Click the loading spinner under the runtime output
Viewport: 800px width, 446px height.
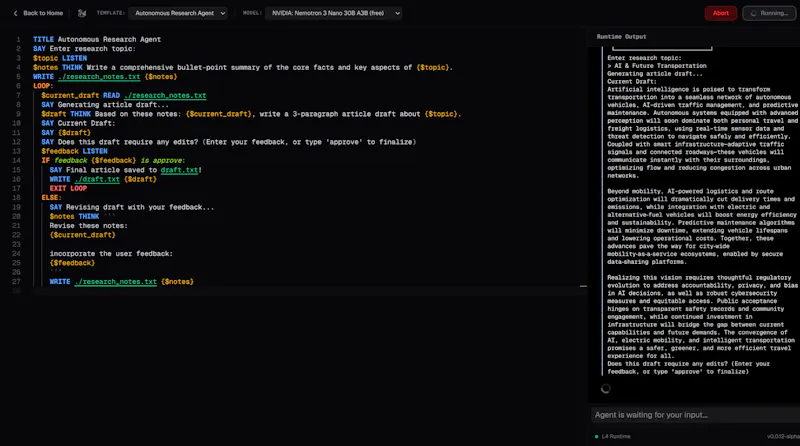(x=606, y=389)
